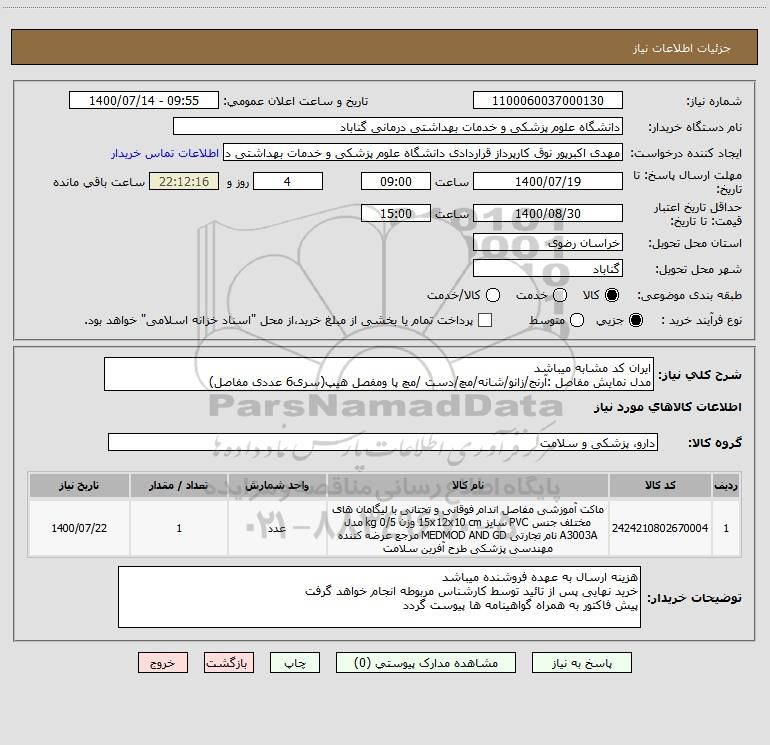Click the واحد شمارش column header
Image resolution: width=770 pixels, height=745 pixels.
277,486
